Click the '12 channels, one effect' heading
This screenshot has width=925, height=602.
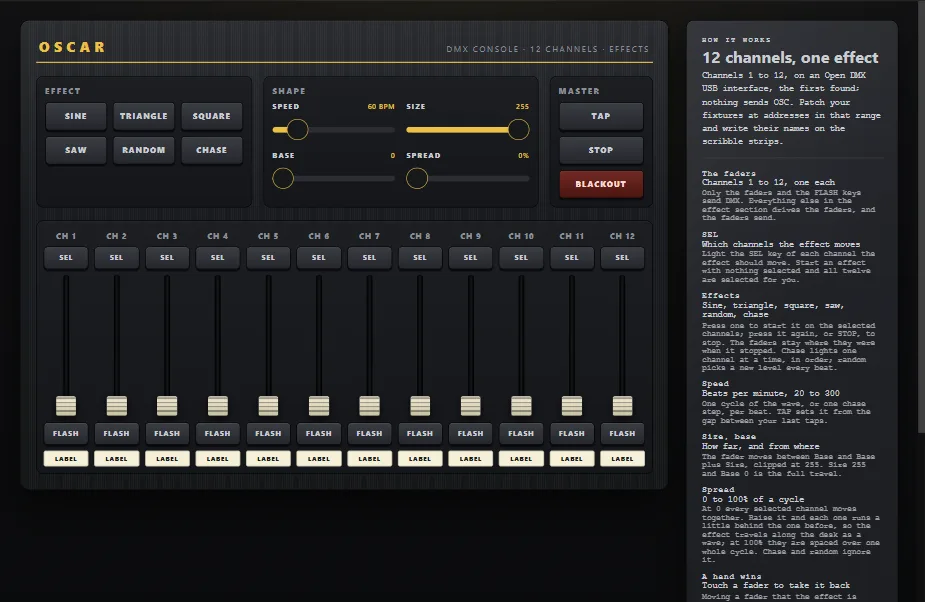pyautogui.click(x=790, y=58)
